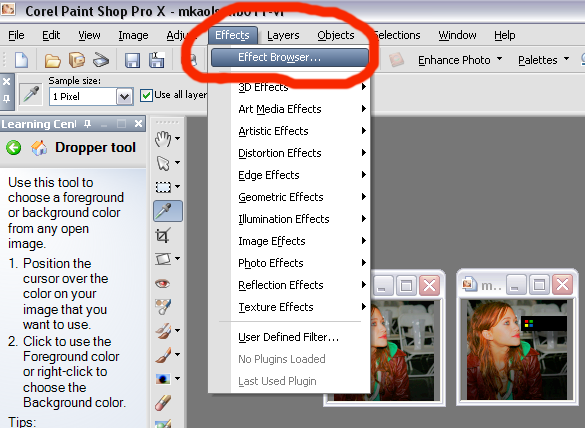Open the Objects menu
This screenshot has height=428, width=585.
[x=336, y=35]
